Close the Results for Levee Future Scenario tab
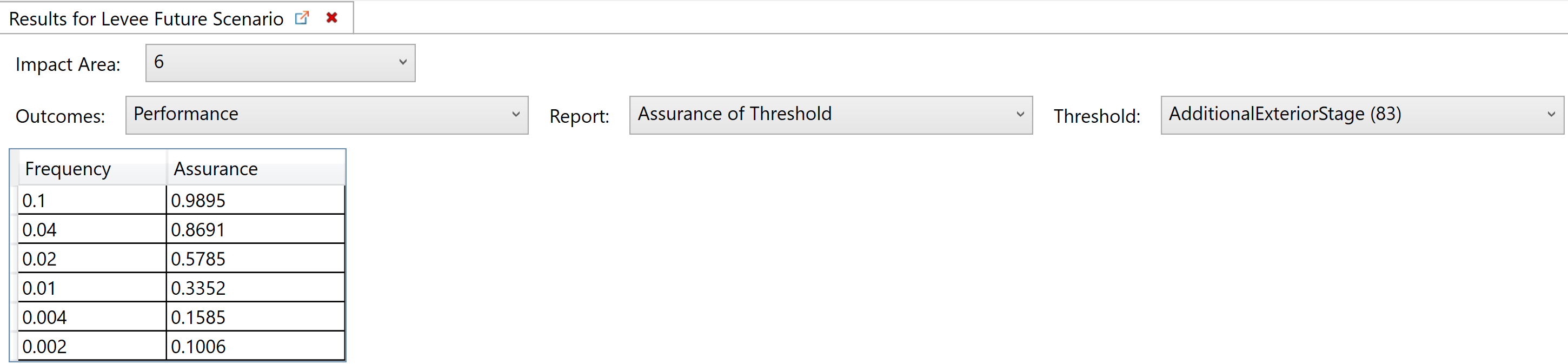The width and height of the screenshot is (1568, 364). pos(332,18)
